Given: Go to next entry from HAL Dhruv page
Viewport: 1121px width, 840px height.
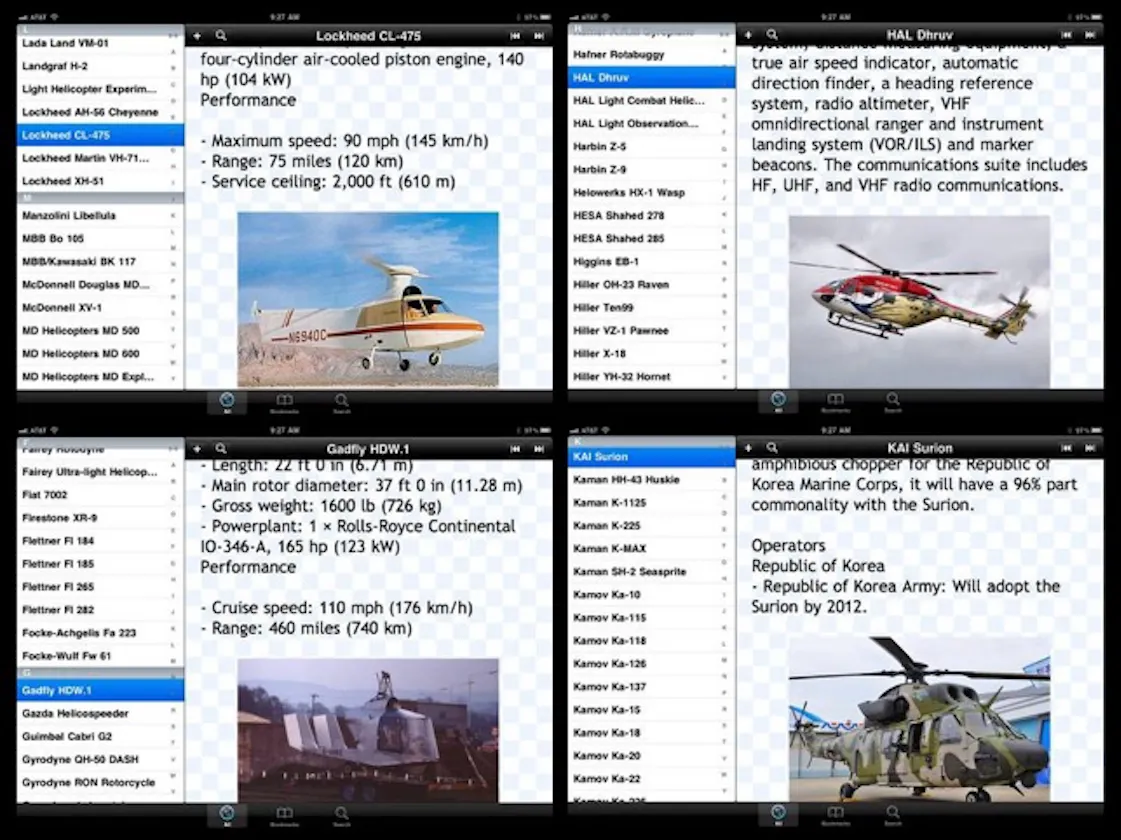Looking at the screenshot, I should point(1090,34).
